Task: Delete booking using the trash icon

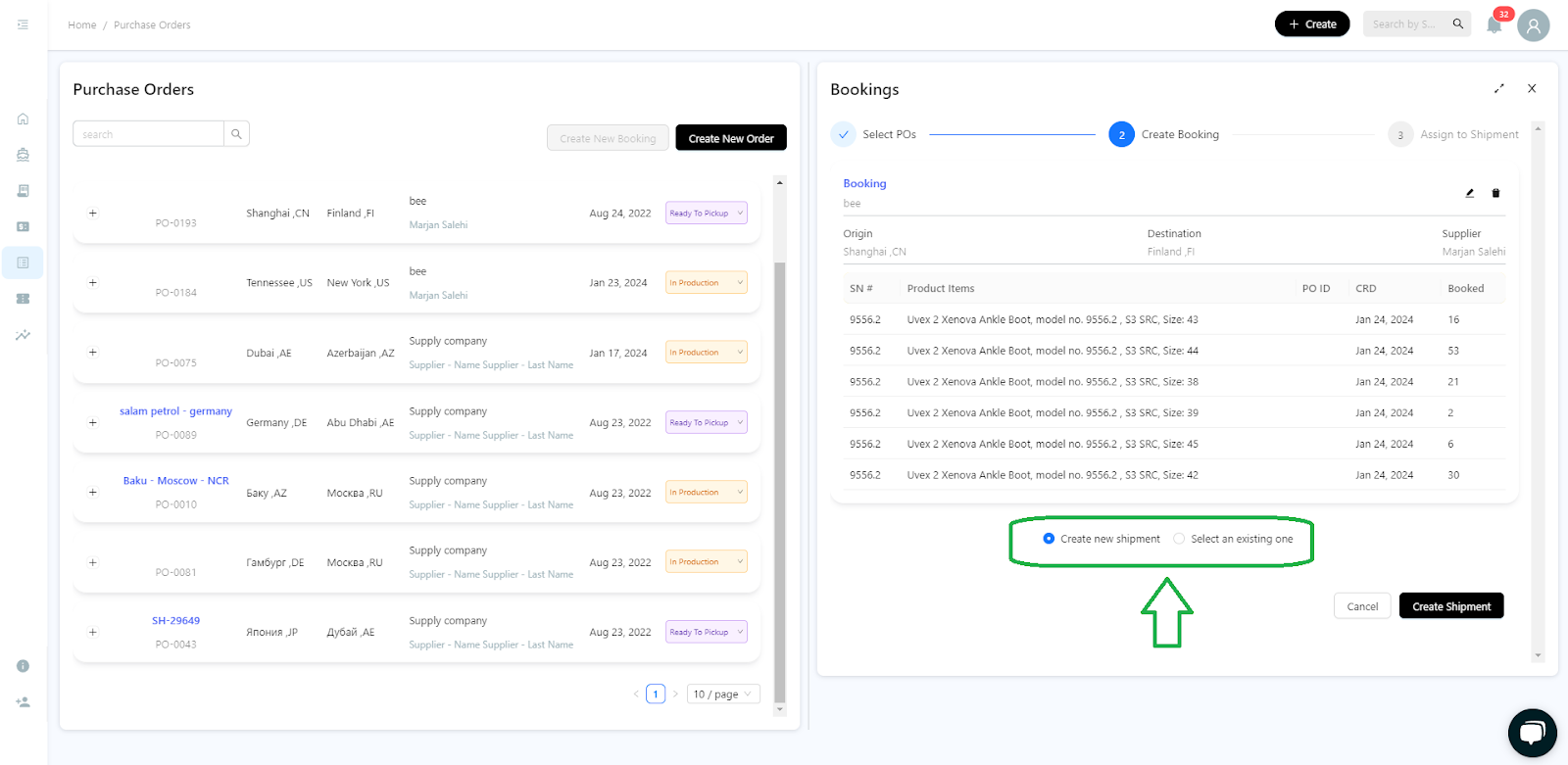Action: point(1495,193)
